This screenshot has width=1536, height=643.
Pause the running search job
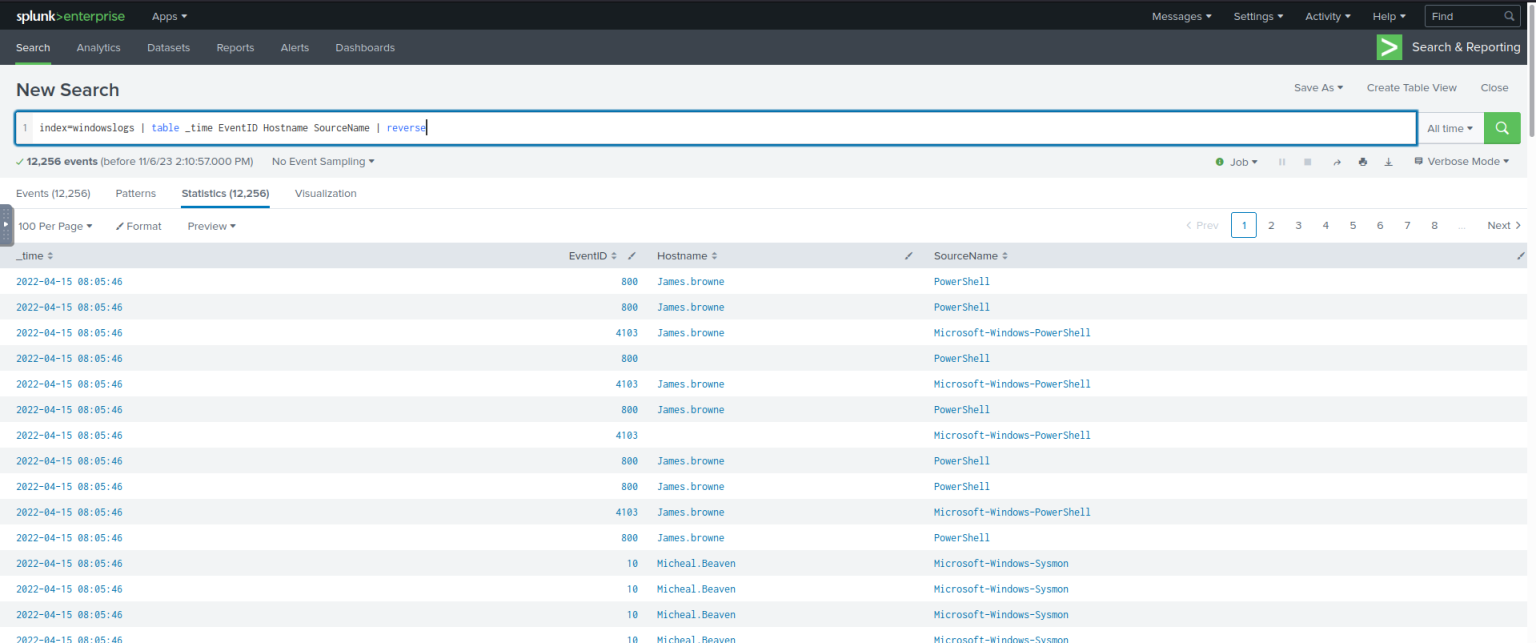click(x=1282, y=161)
